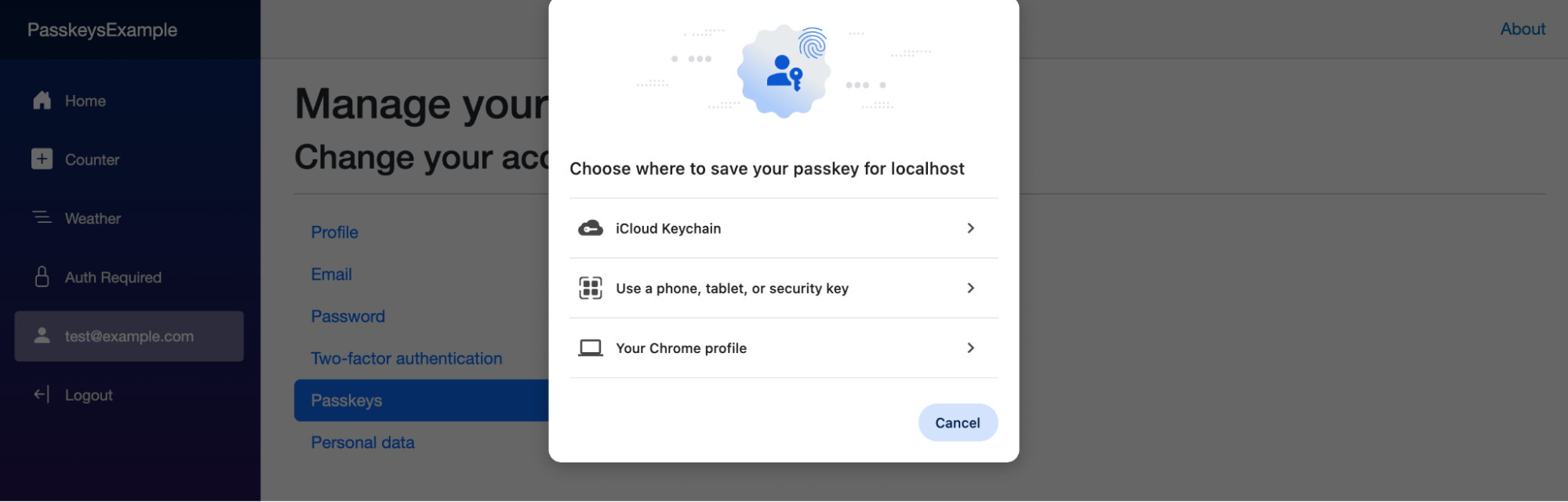Click the iCloud Keychain cloud icon
Viewport: 1568px width, 502px height.
coord(591,228)
